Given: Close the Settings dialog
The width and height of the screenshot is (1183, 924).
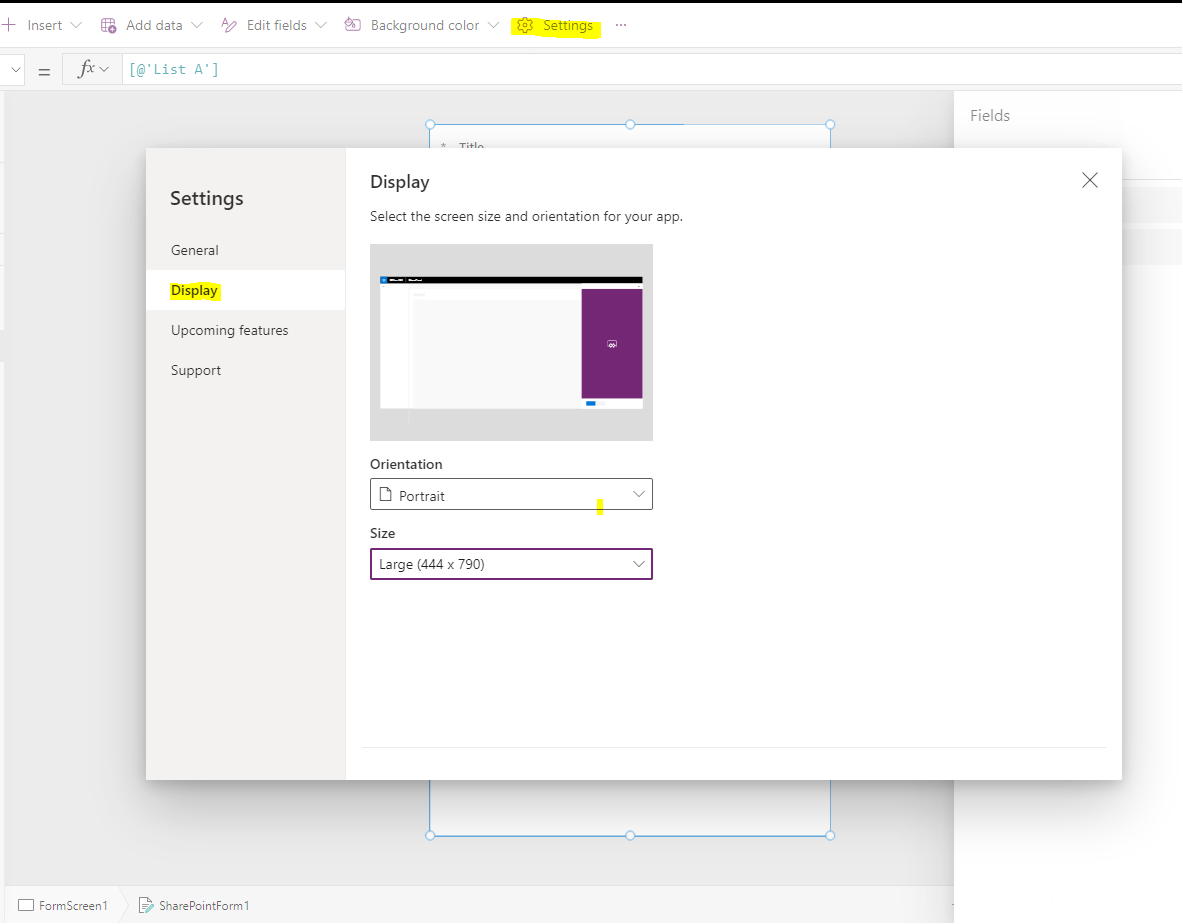Looking at the screenshot, I should point(1089,180).
